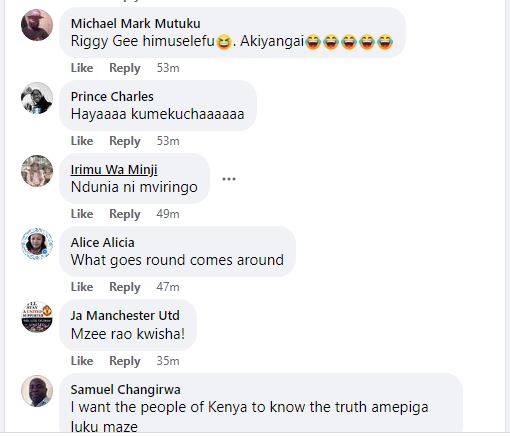The image size is (510, 436).
Task: Open three-dot options on Irimu Wa Minji's comment
Action: click(229, 179)
